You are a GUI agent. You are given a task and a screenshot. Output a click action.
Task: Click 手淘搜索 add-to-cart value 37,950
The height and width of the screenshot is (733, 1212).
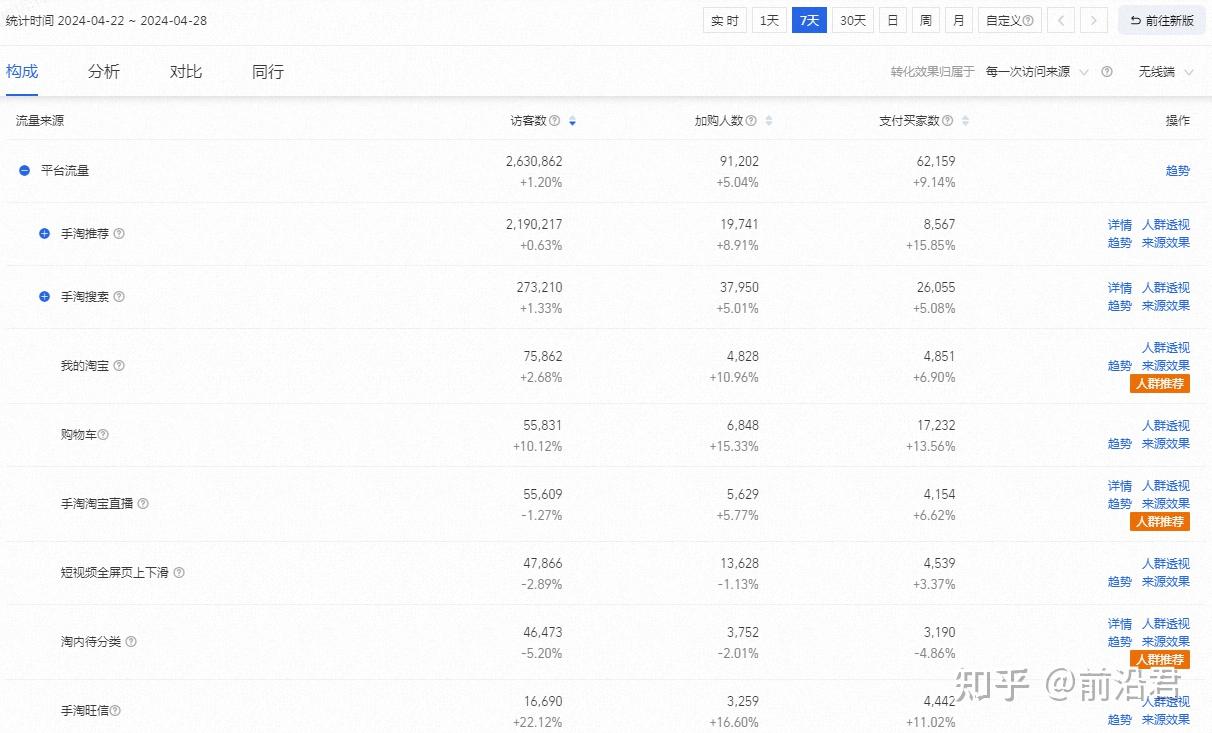click(x=739, y=288)
